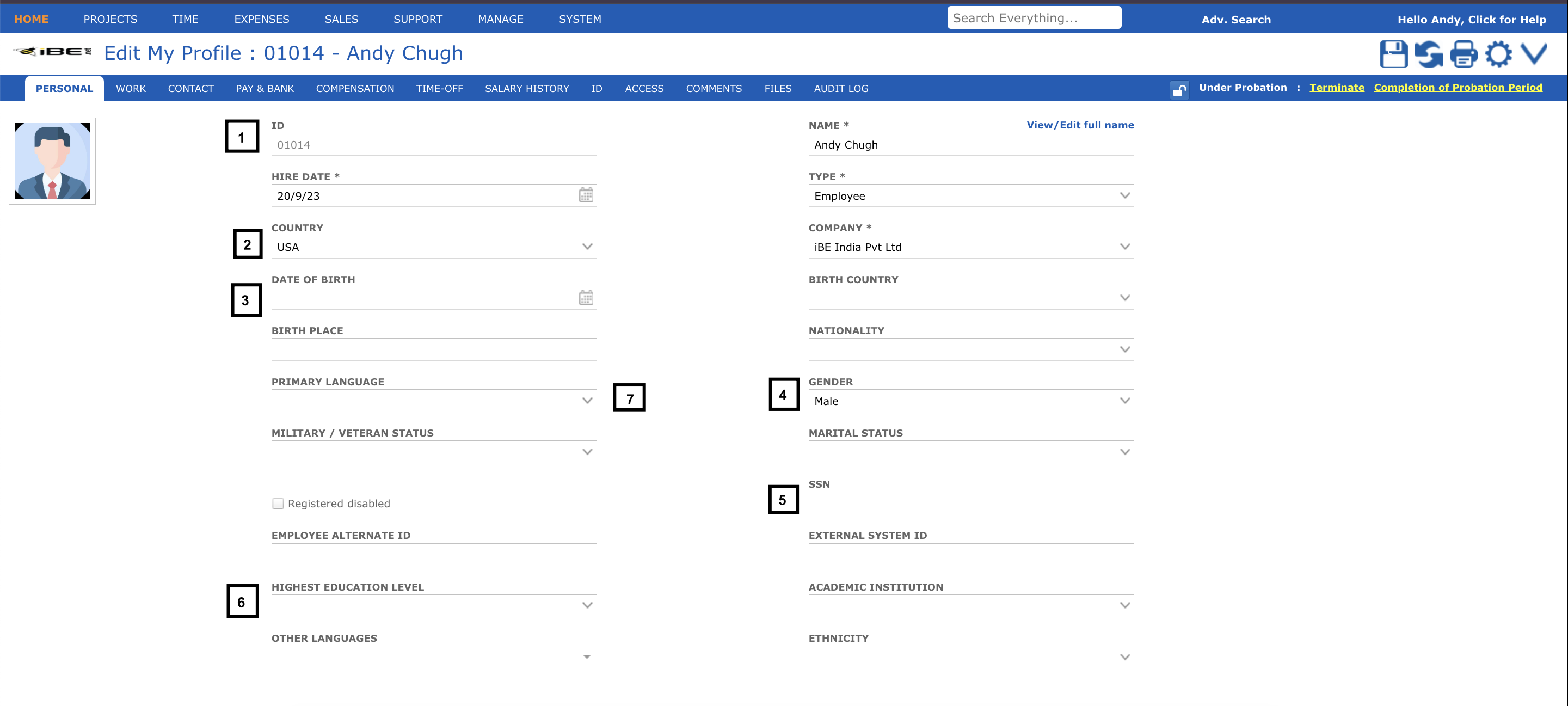Click the ID field showing 01014
This screenshot has width=1568, height=706.
click(x=434, y=144)
